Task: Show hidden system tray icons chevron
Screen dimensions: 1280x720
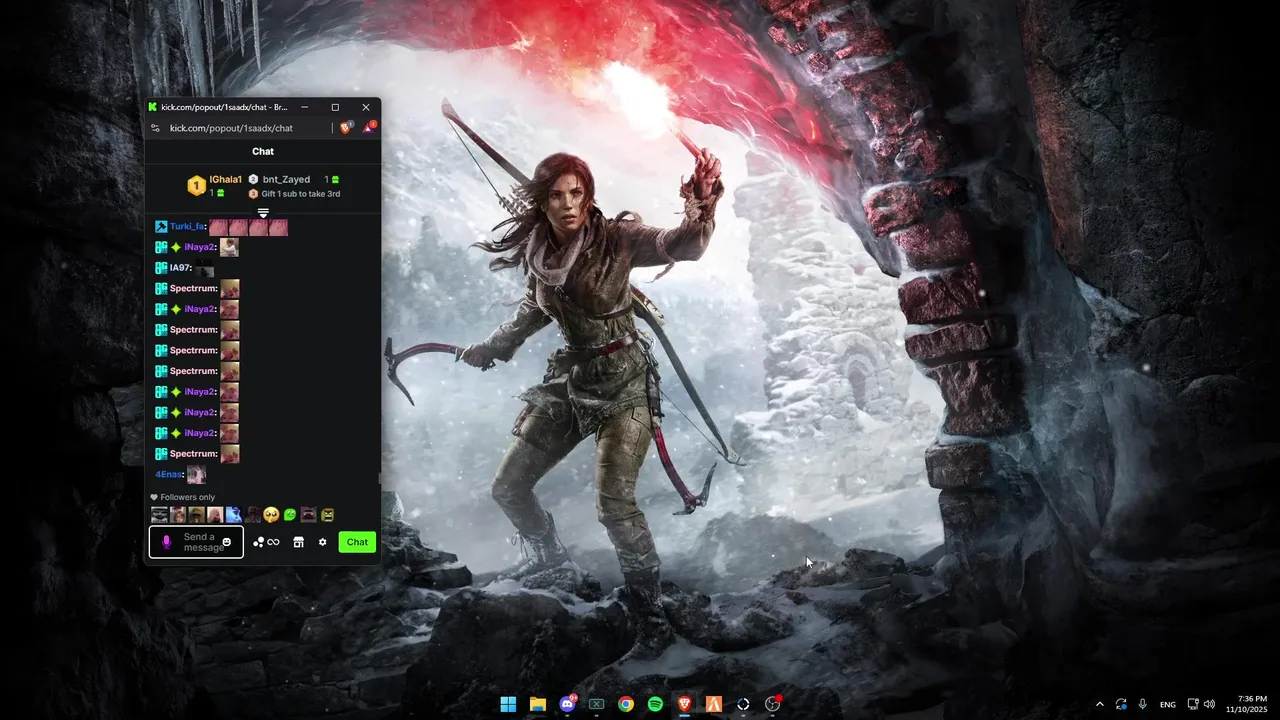Action: coord(1100,704)
